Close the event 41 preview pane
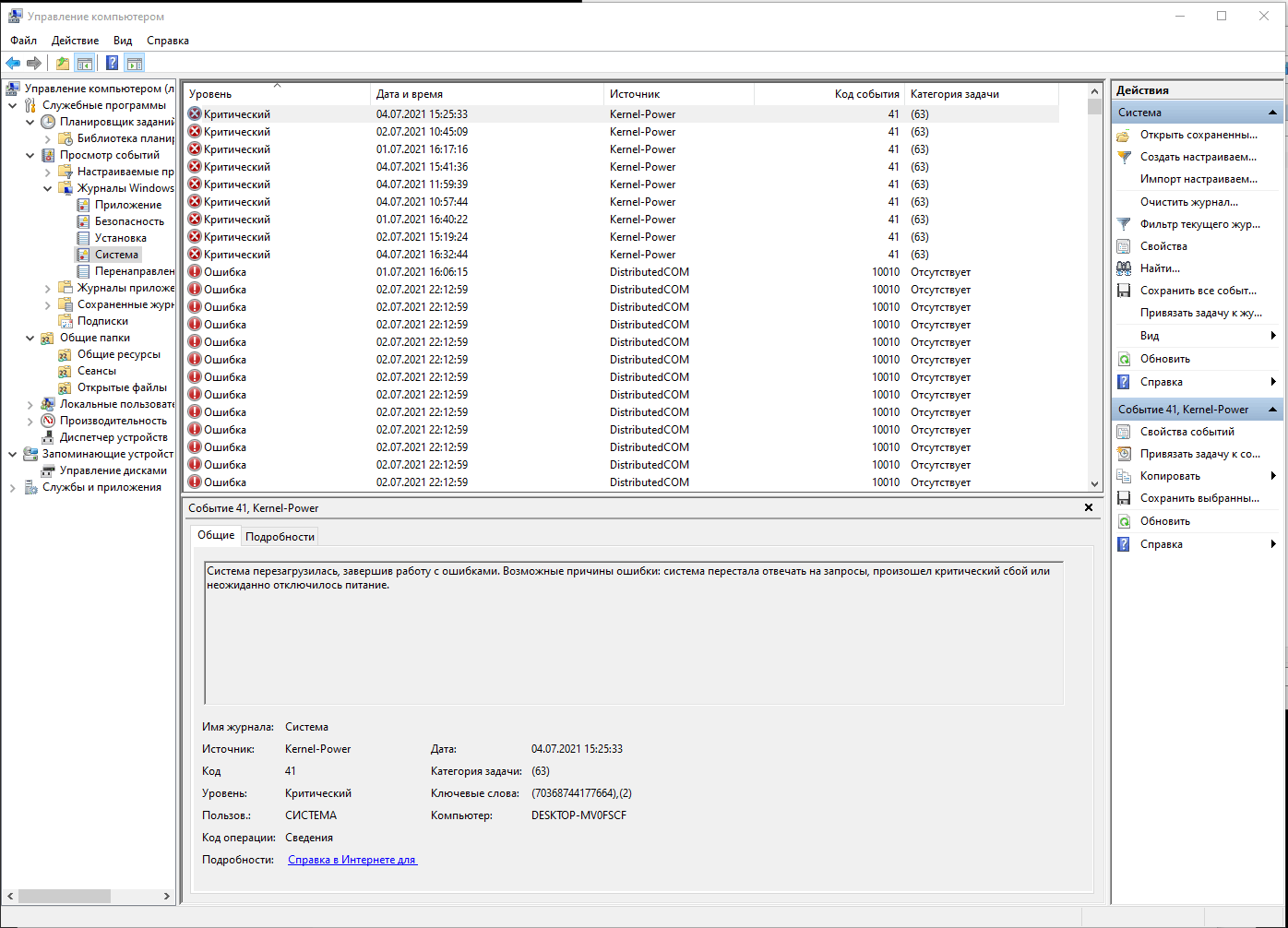The image size is (1288, 928). tap(1089, 507)
